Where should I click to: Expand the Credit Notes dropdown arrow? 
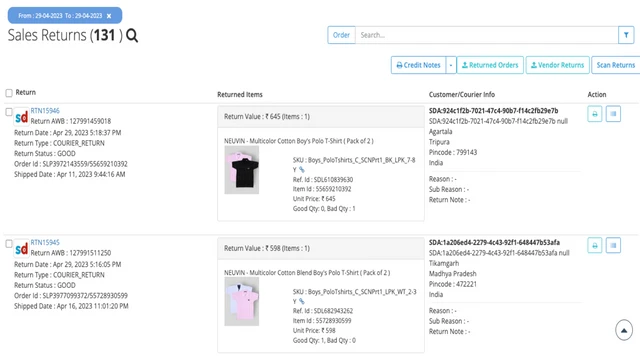click(451, 65)
